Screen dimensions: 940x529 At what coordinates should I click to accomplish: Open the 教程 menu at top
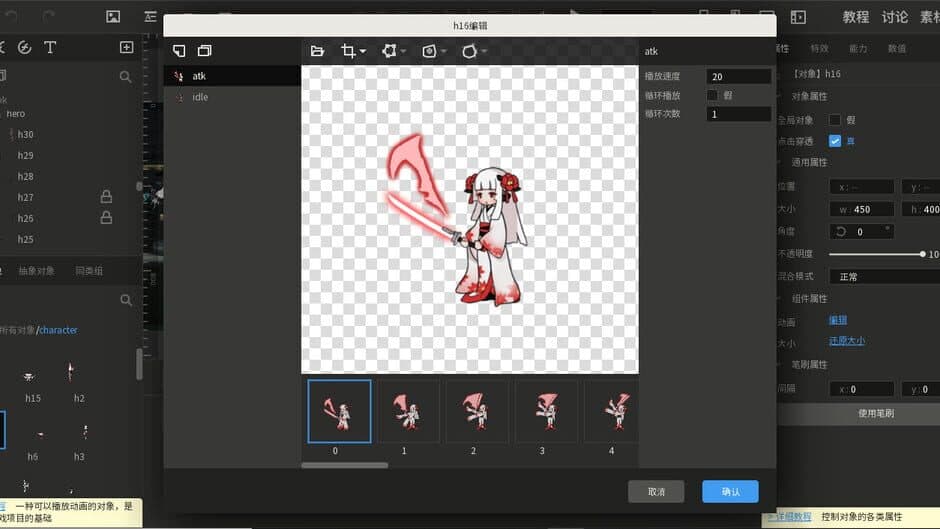[x=855, y=17]
